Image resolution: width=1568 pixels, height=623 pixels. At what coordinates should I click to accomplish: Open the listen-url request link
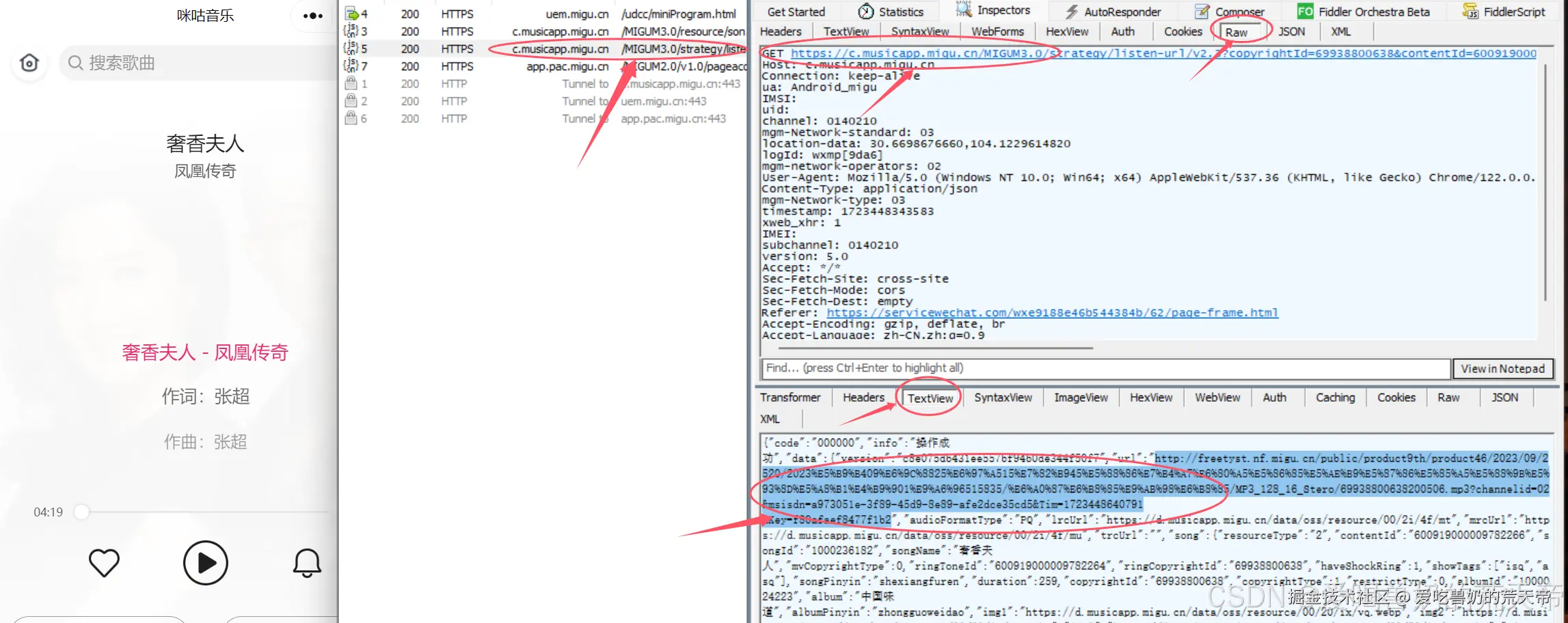1163,53
